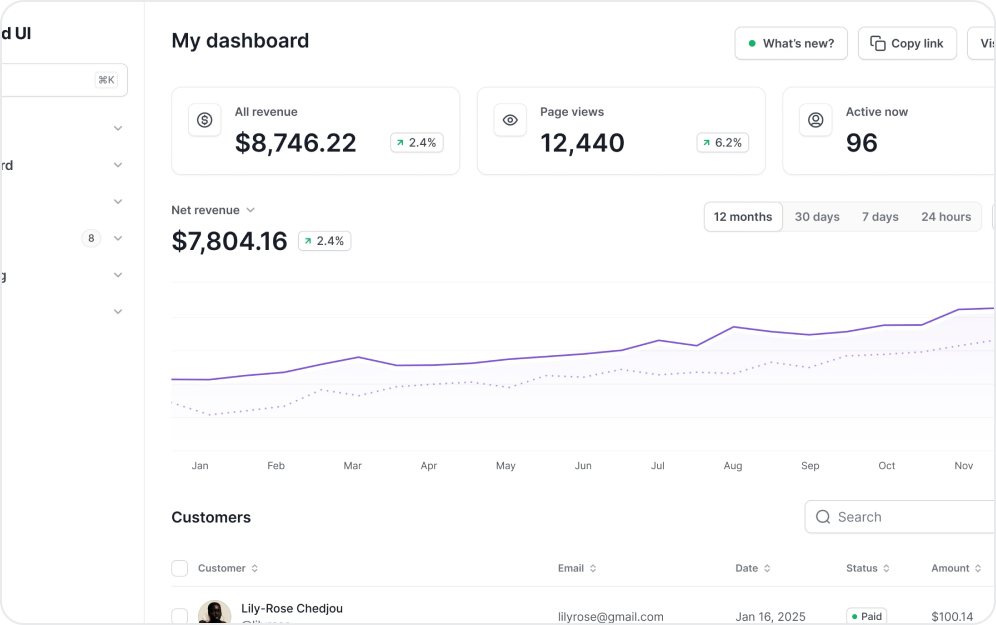Open the Net revenue metric dropdown
The width and height of the screenshot is (996, 625).
(x=213, y=210)
